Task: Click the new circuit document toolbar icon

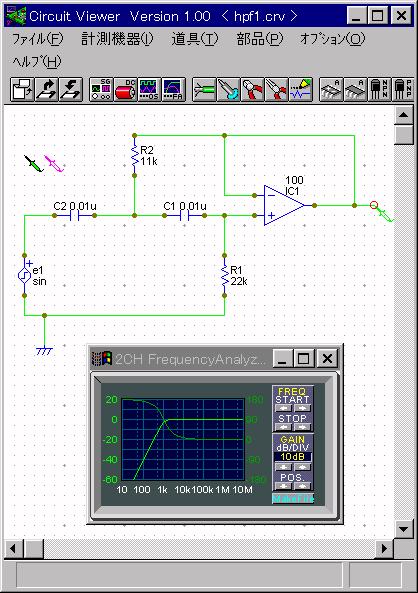Action: point(22,90)
